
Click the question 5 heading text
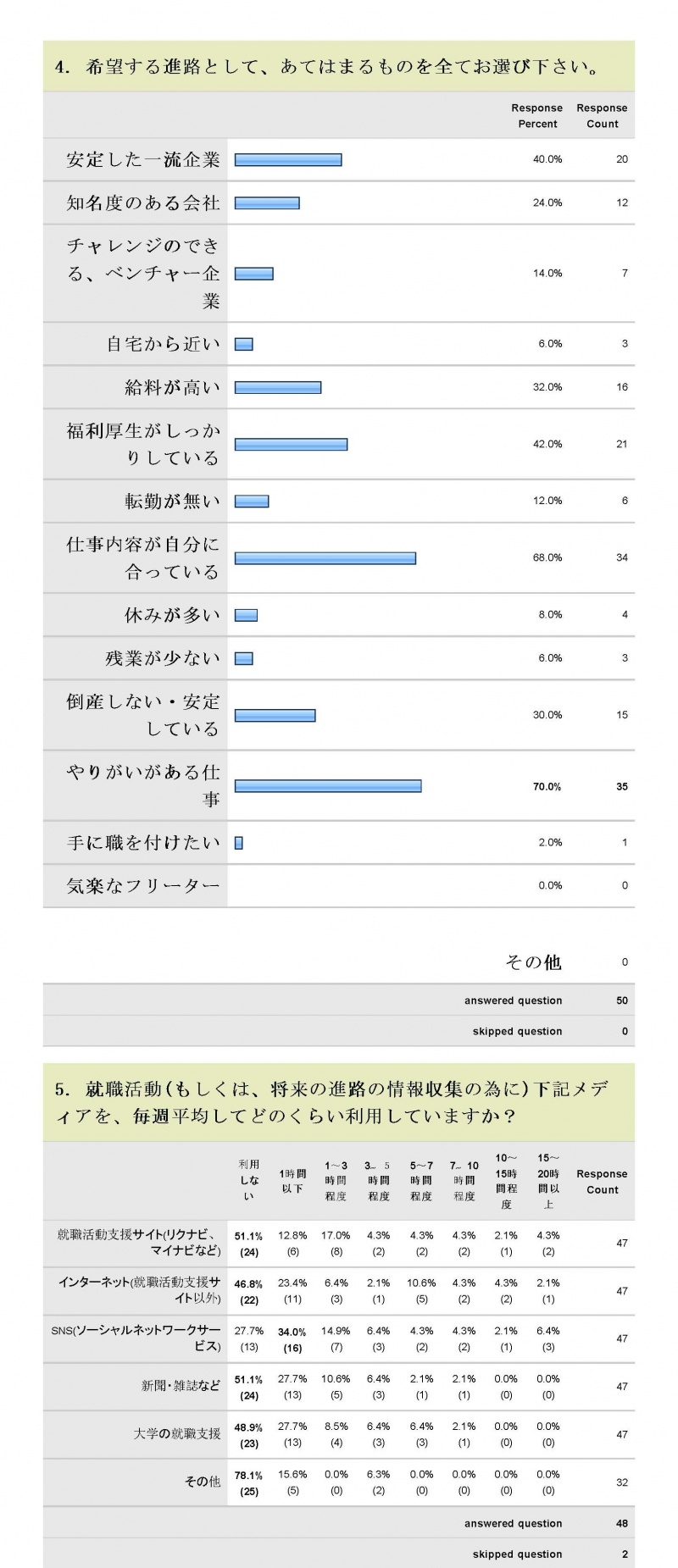[331, 1102]
